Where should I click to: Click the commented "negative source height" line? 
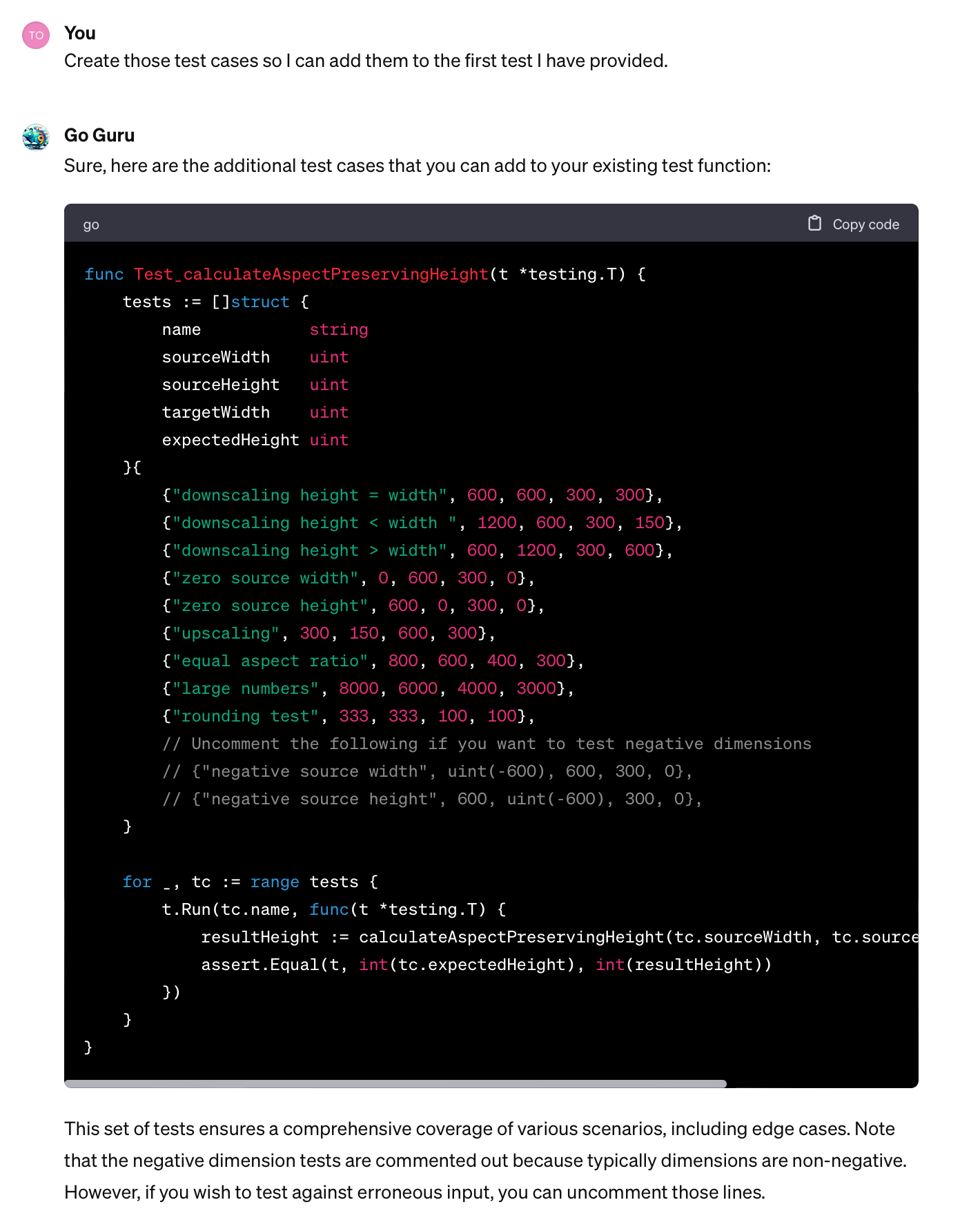(x=433, y=799)
